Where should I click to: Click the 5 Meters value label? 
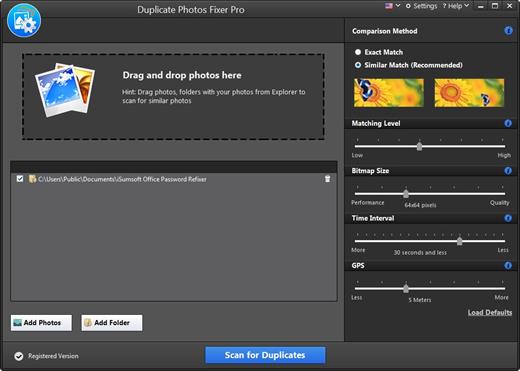point(420,300)
